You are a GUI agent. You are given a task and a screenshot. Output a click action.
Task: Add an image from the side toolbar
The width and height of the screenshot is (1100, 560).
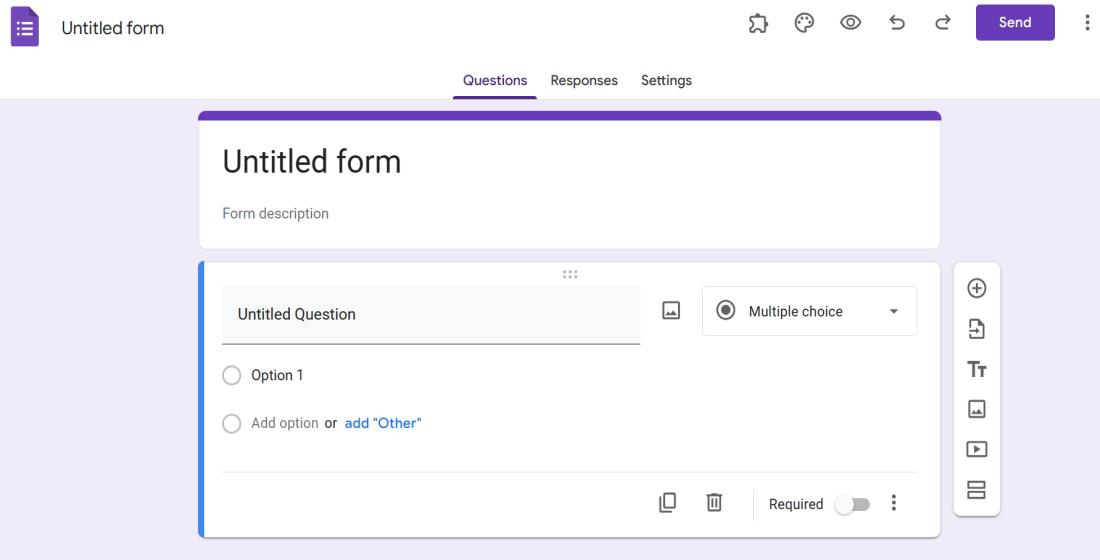tap(977, 409)
